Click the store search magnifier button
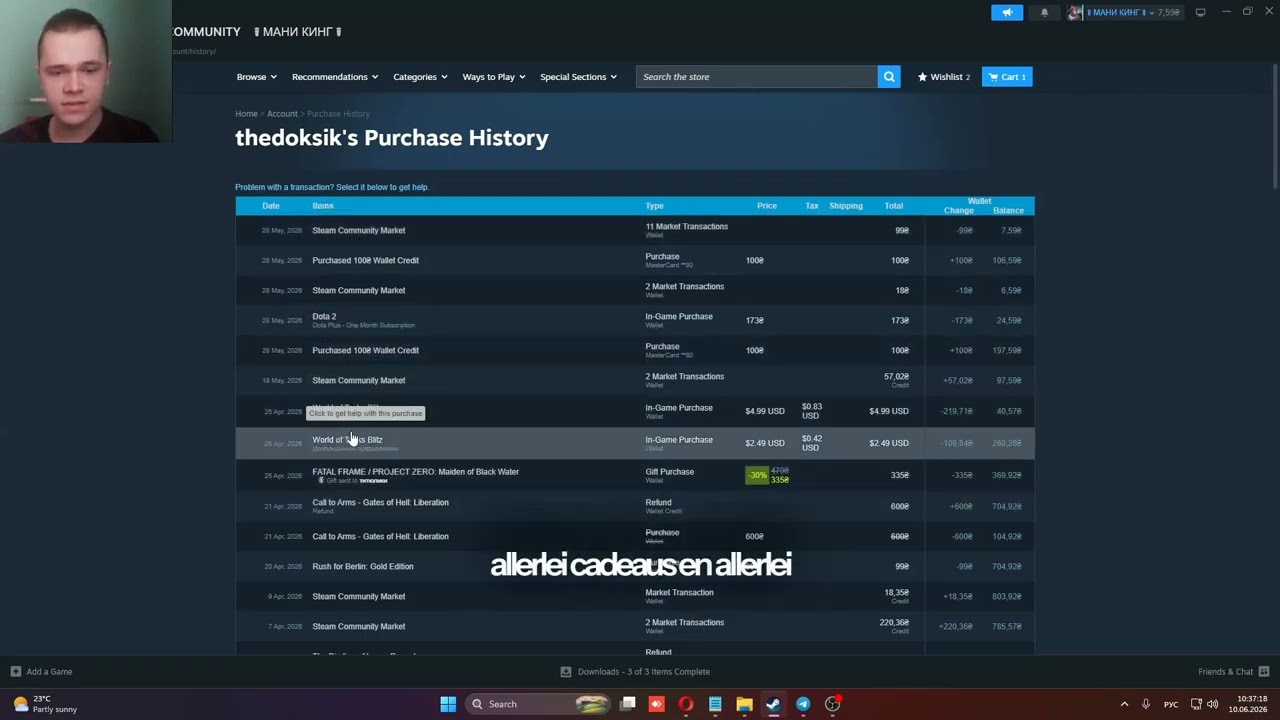The width and height of the screenshot is (1280, 720). (x=889, y=77)
